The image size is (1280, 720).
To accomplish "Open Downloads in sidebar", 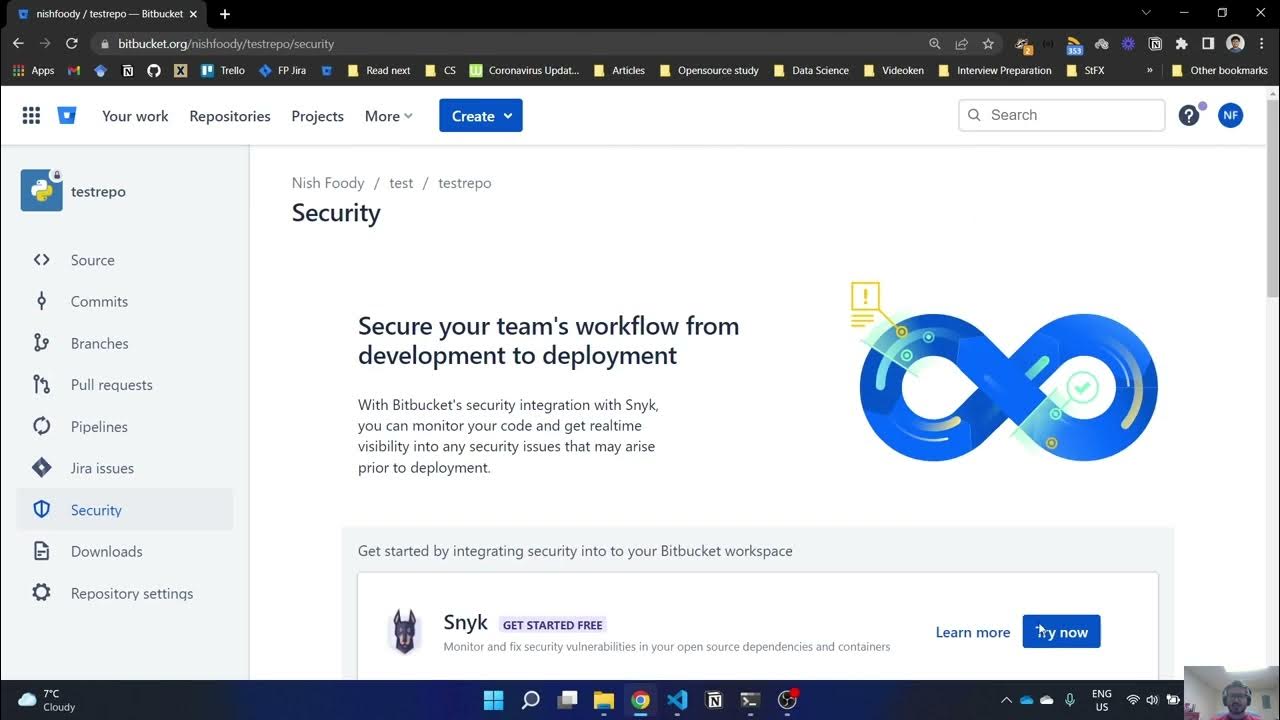I will (x=125, y=551).
